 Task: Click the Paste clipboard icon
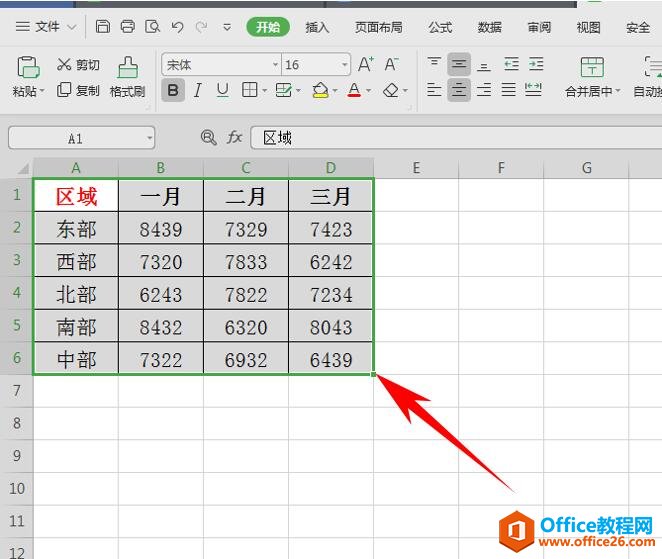tap(28, 67)
